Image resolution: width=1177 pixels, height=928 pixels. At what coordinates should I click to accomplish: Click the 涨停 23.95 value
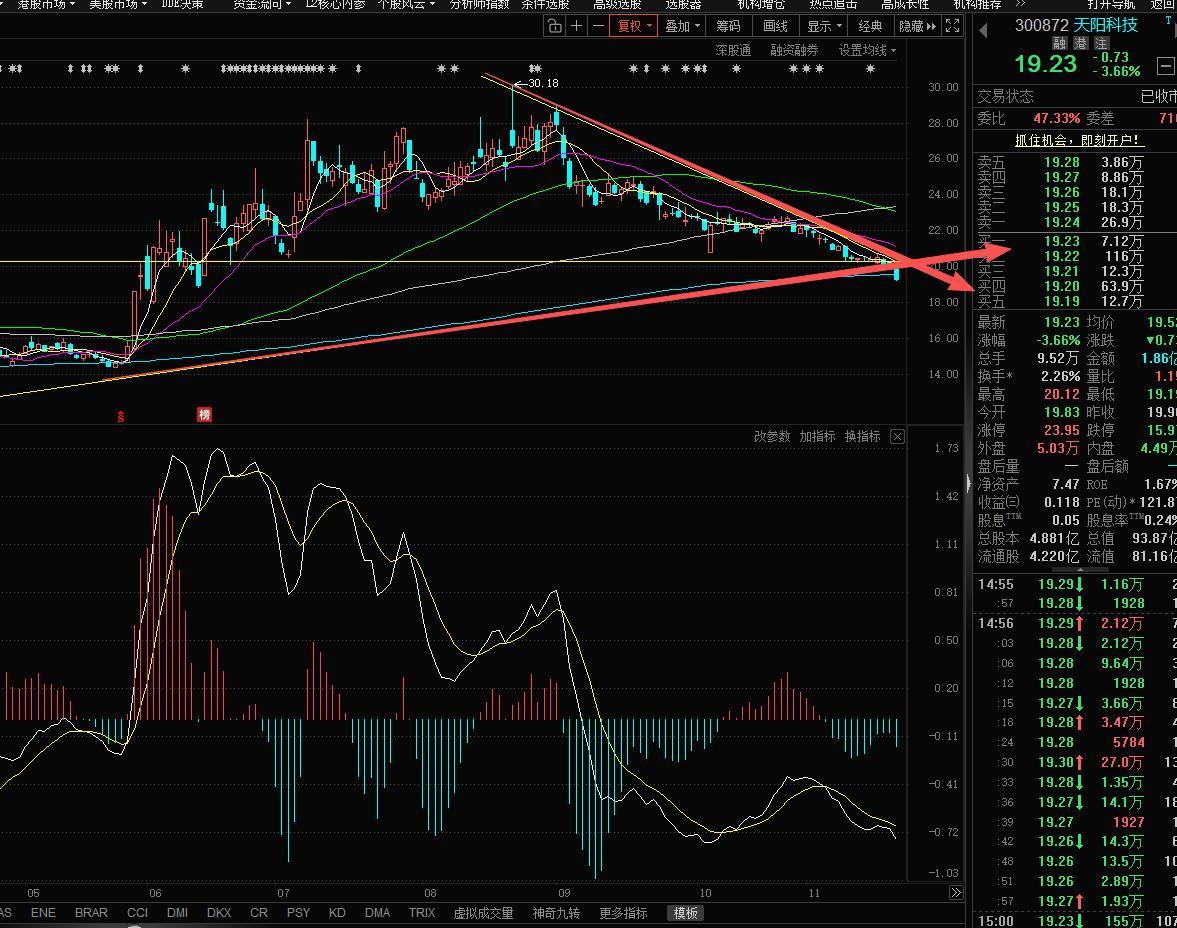1061,430
